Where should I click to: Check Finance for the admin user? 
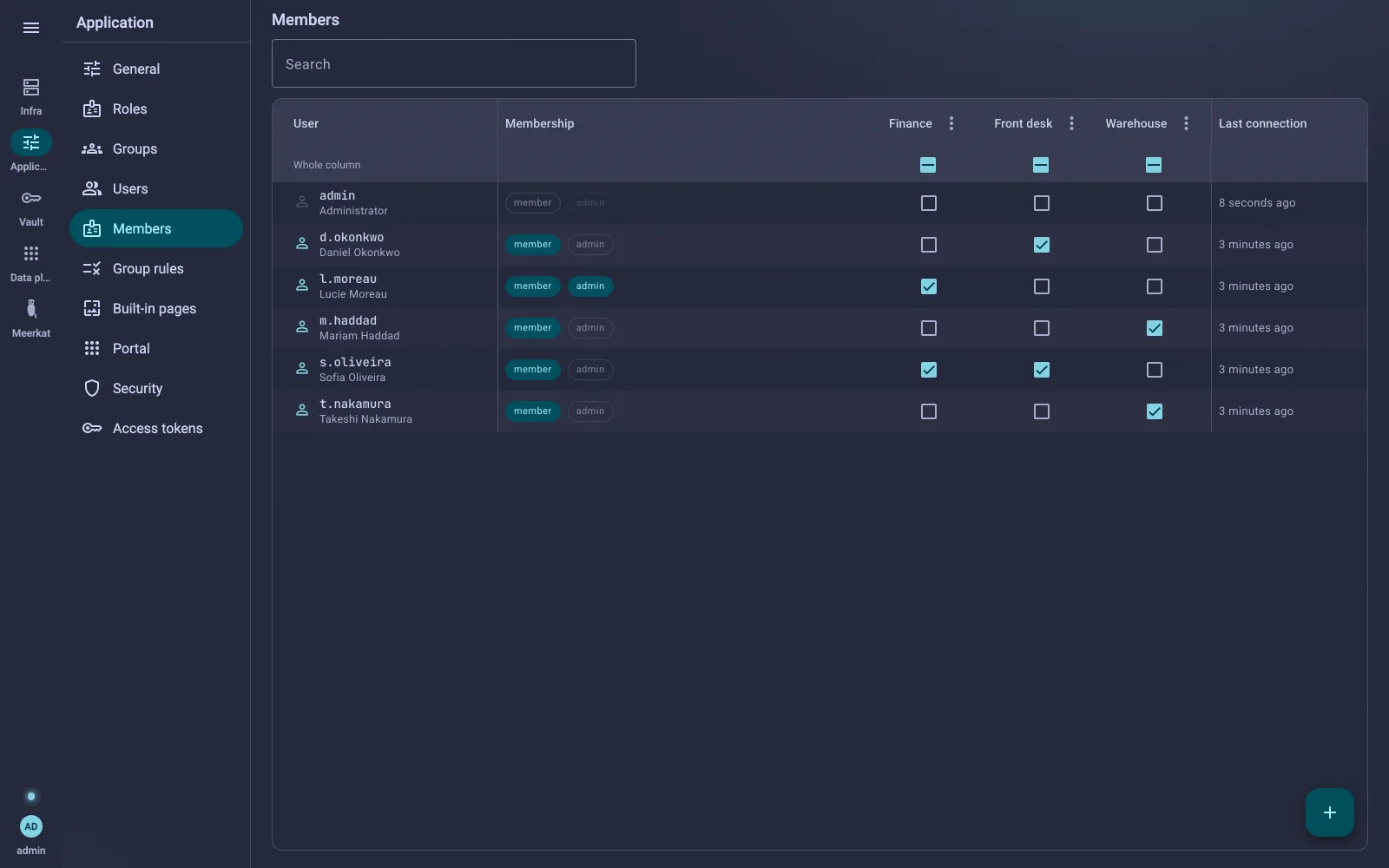coord(929,203)
